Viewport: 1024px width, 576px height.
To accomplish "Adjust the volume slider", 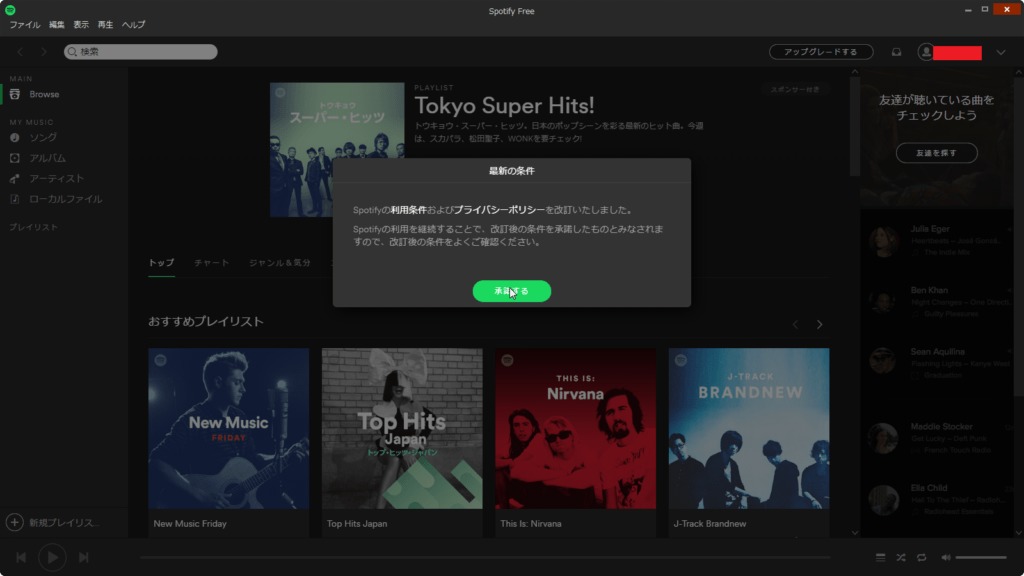I will tap(981, 557).
